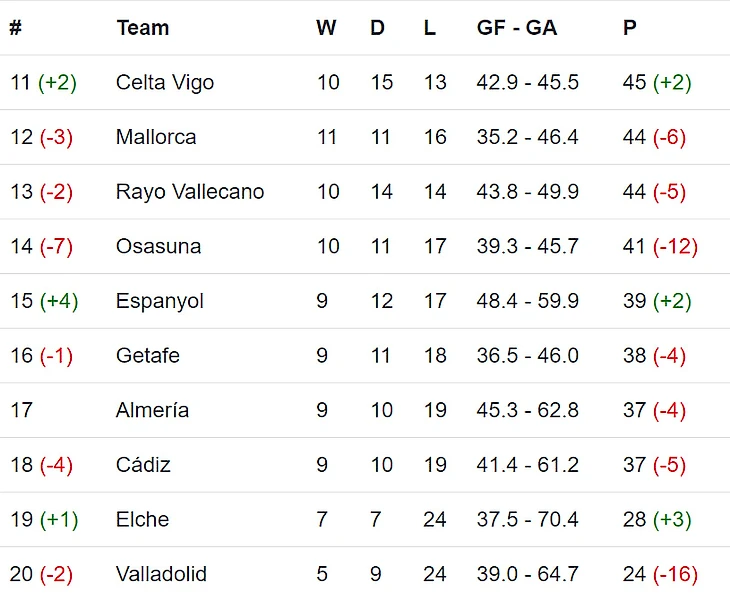
Task: Click the D draws column header
Action: pyautogui.click(x=377, y=28)
